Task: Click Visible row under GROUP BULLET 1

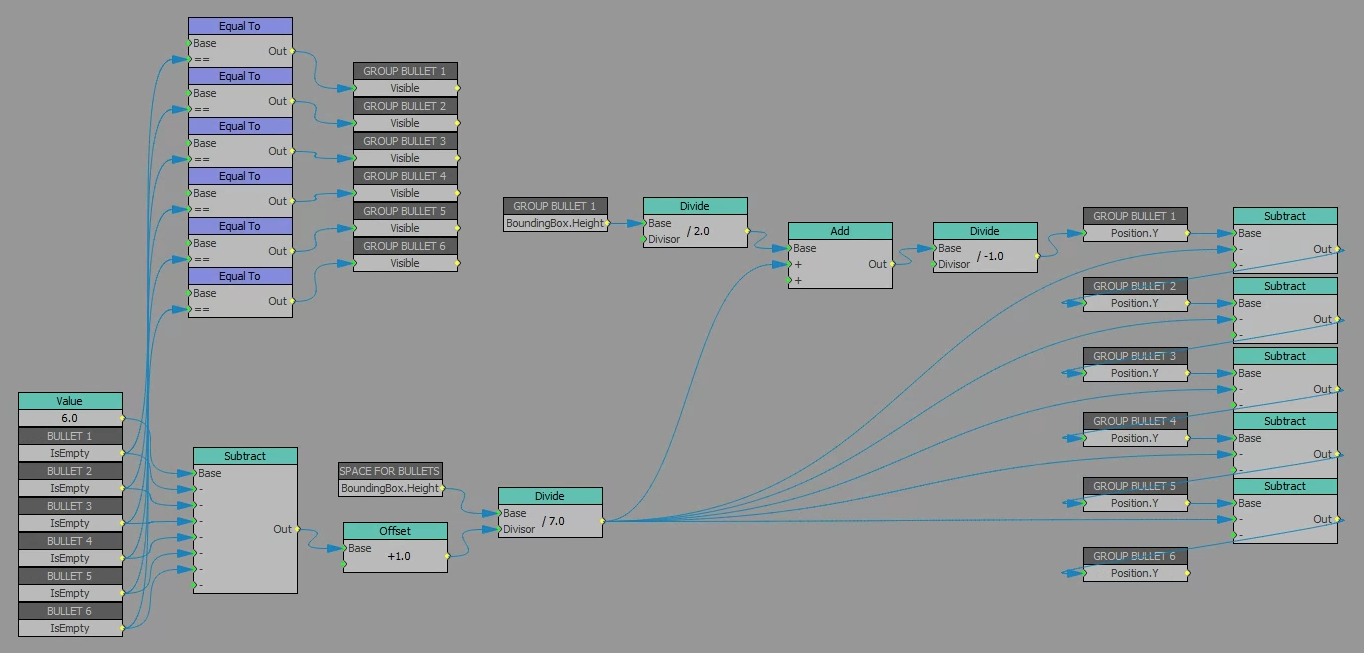Action: 405,88
